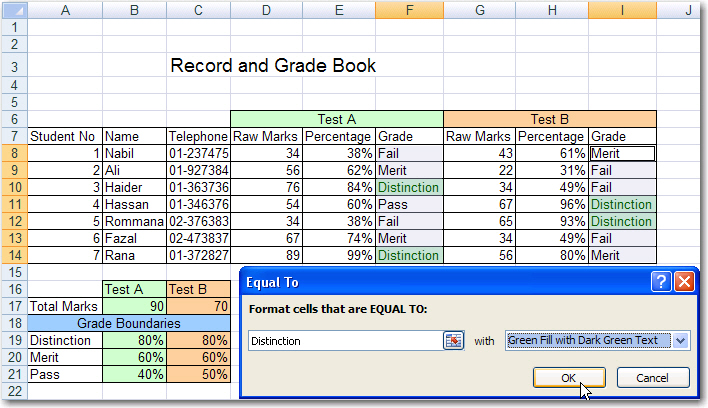The width and height of the screenshot is (708, 408).
Task: Select column F header
Action: pos(409,10)
